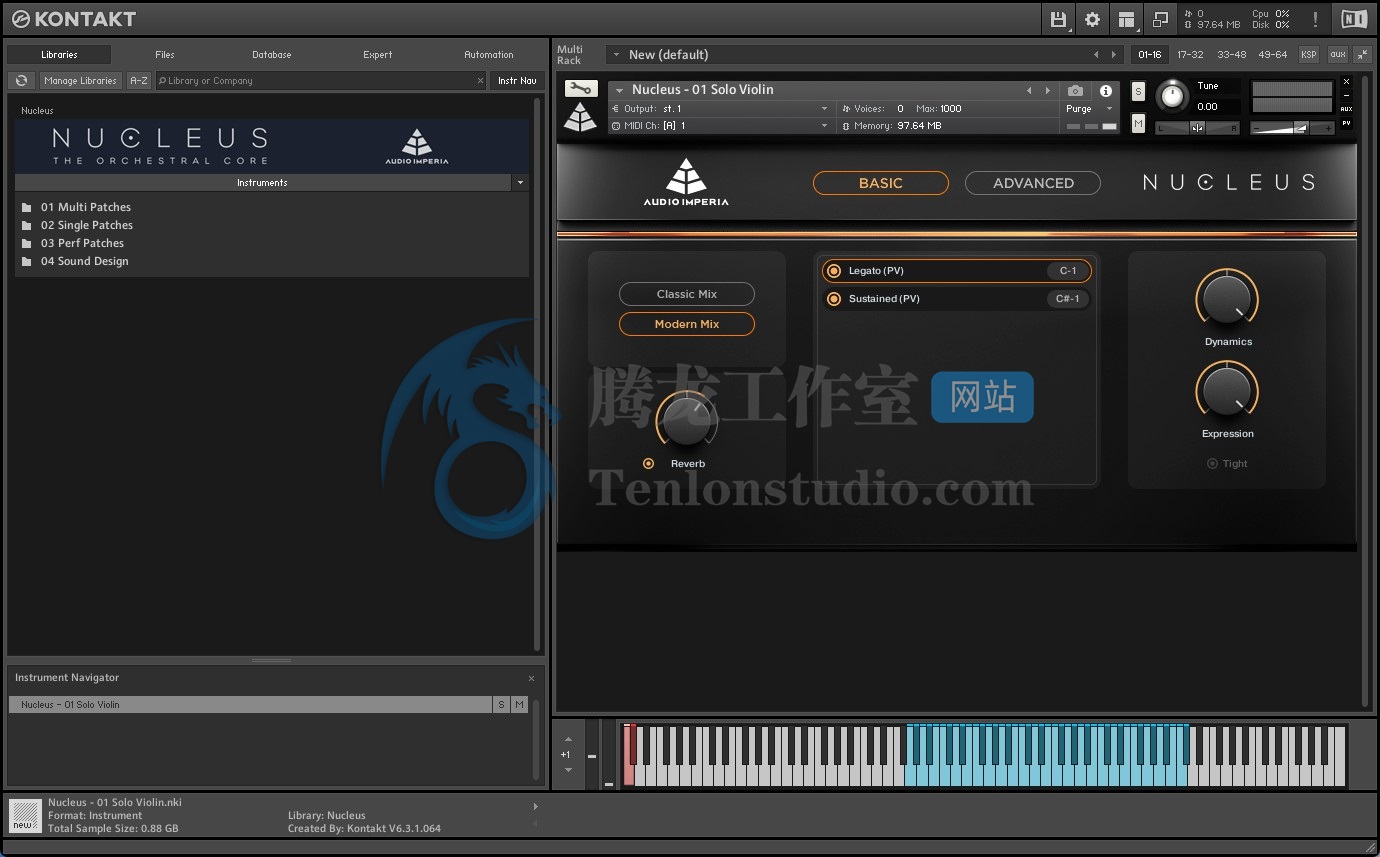This screenshot has height=857, width=1380.
Task: Expand the info pane arrow
Action: click(x=535, y=807)
